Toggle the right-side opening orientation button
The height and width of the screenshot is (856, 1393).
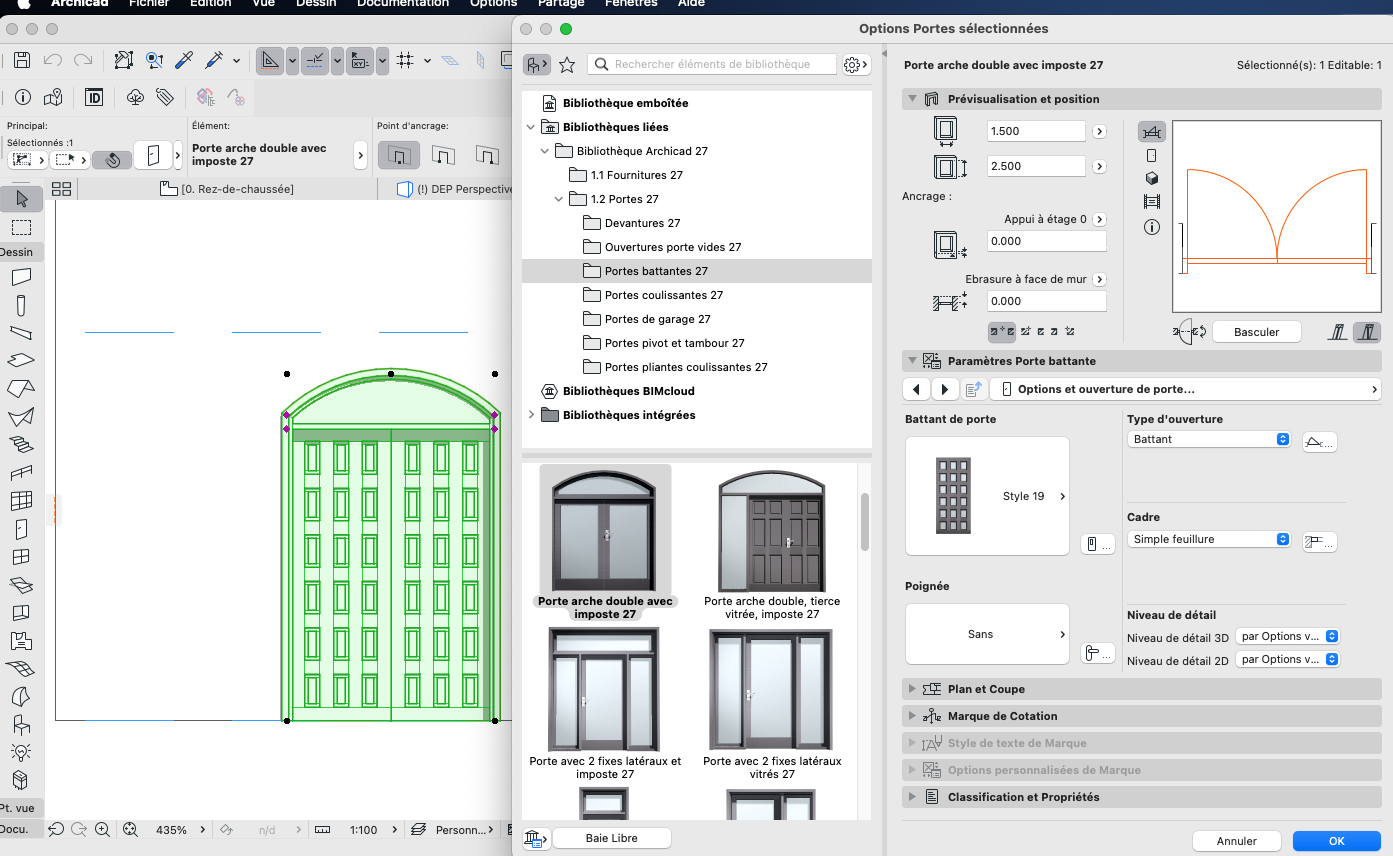tap(1367, 332)
